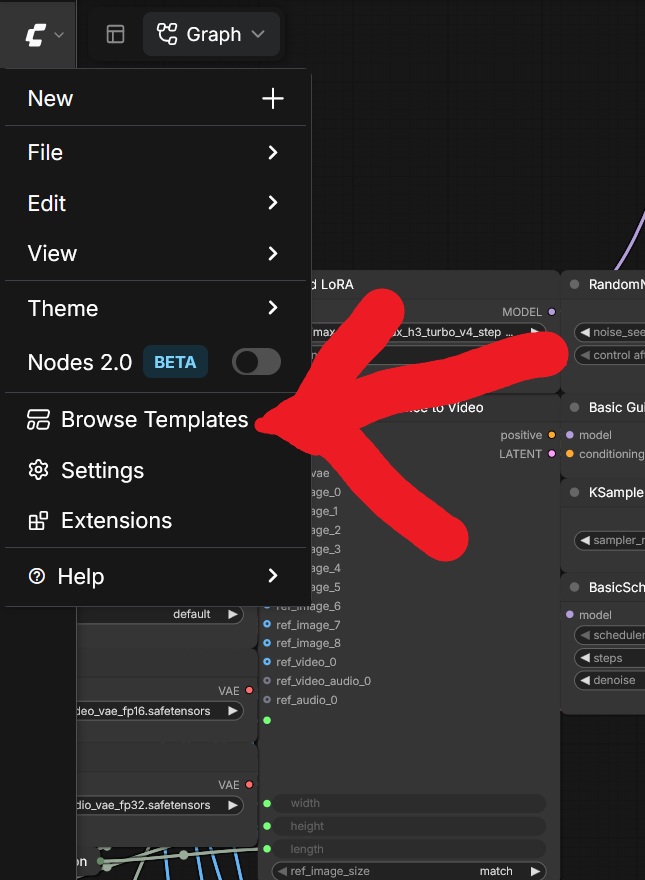
Task: Collapse the RandomNoise node dot
Action: [574, 284]
